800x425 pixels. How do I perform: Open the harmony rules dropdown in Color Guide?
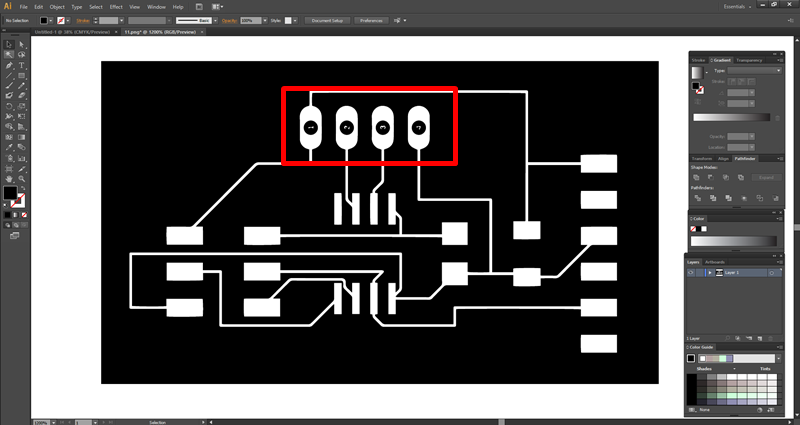778,359
